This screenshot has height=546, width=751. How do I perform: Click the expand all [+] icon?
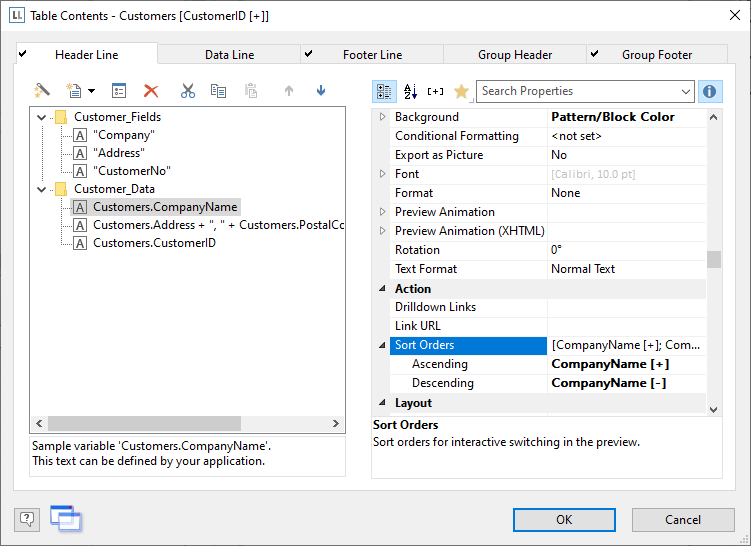point(435,91)
